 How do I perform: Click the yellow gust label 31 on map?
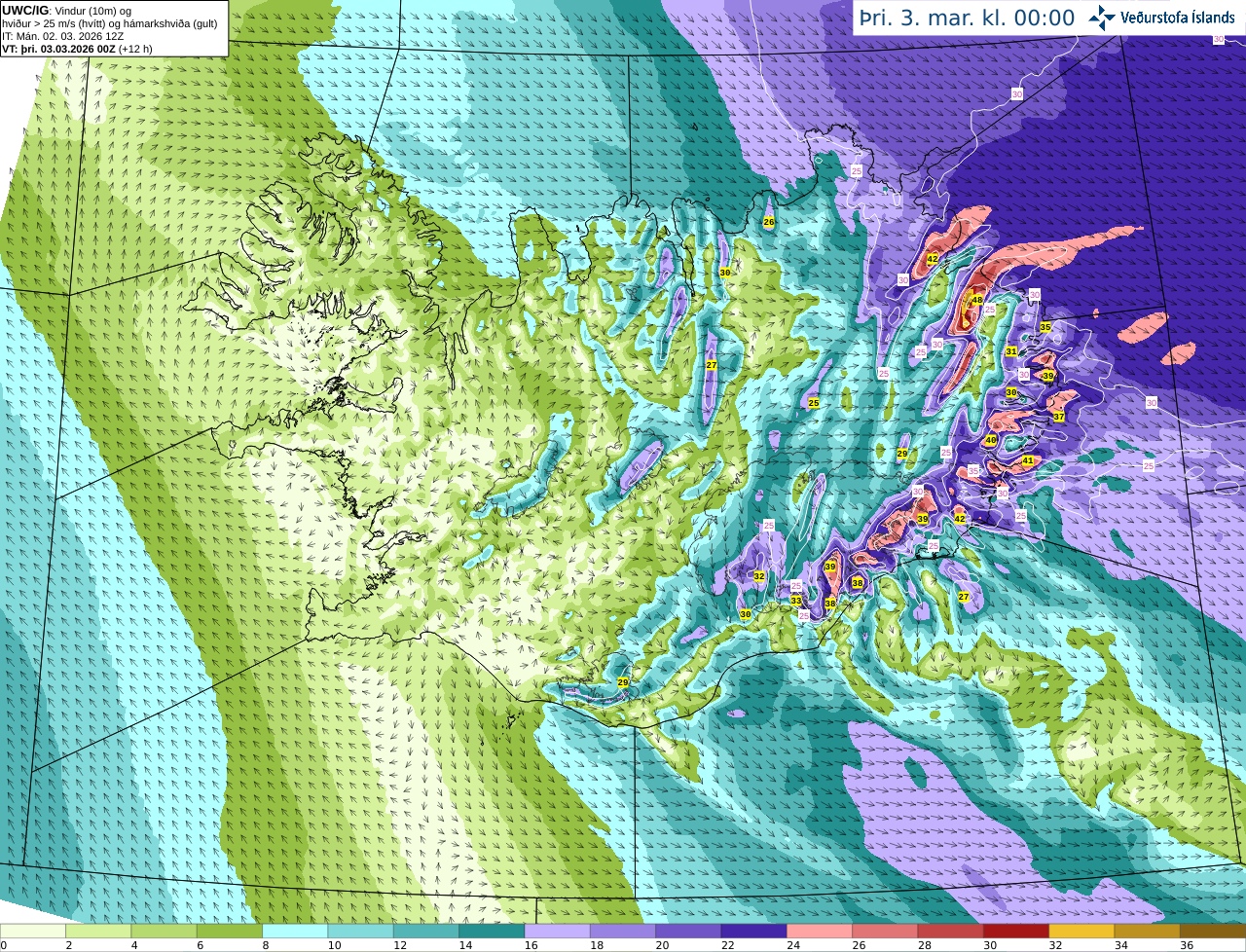click(x=1011, y=351)
